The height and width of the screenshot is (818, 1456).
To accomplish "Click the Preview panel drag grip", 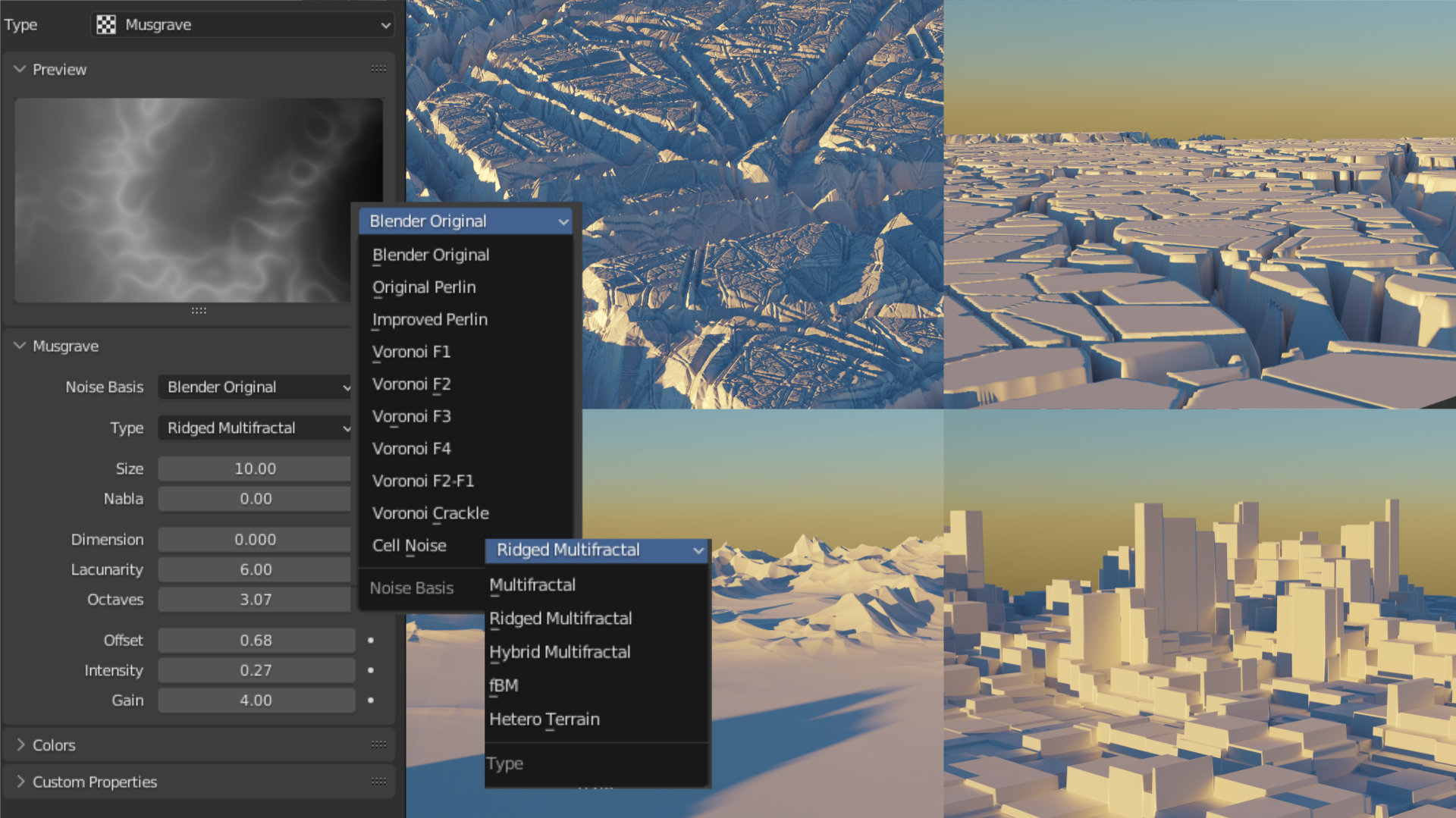I will (378, 69).
